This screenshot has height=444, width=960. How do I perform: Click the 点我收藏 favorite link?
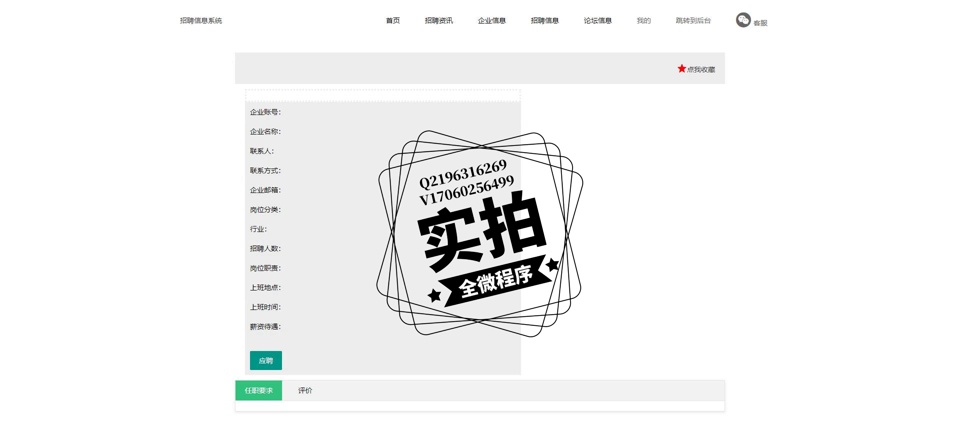coord(700,70)
